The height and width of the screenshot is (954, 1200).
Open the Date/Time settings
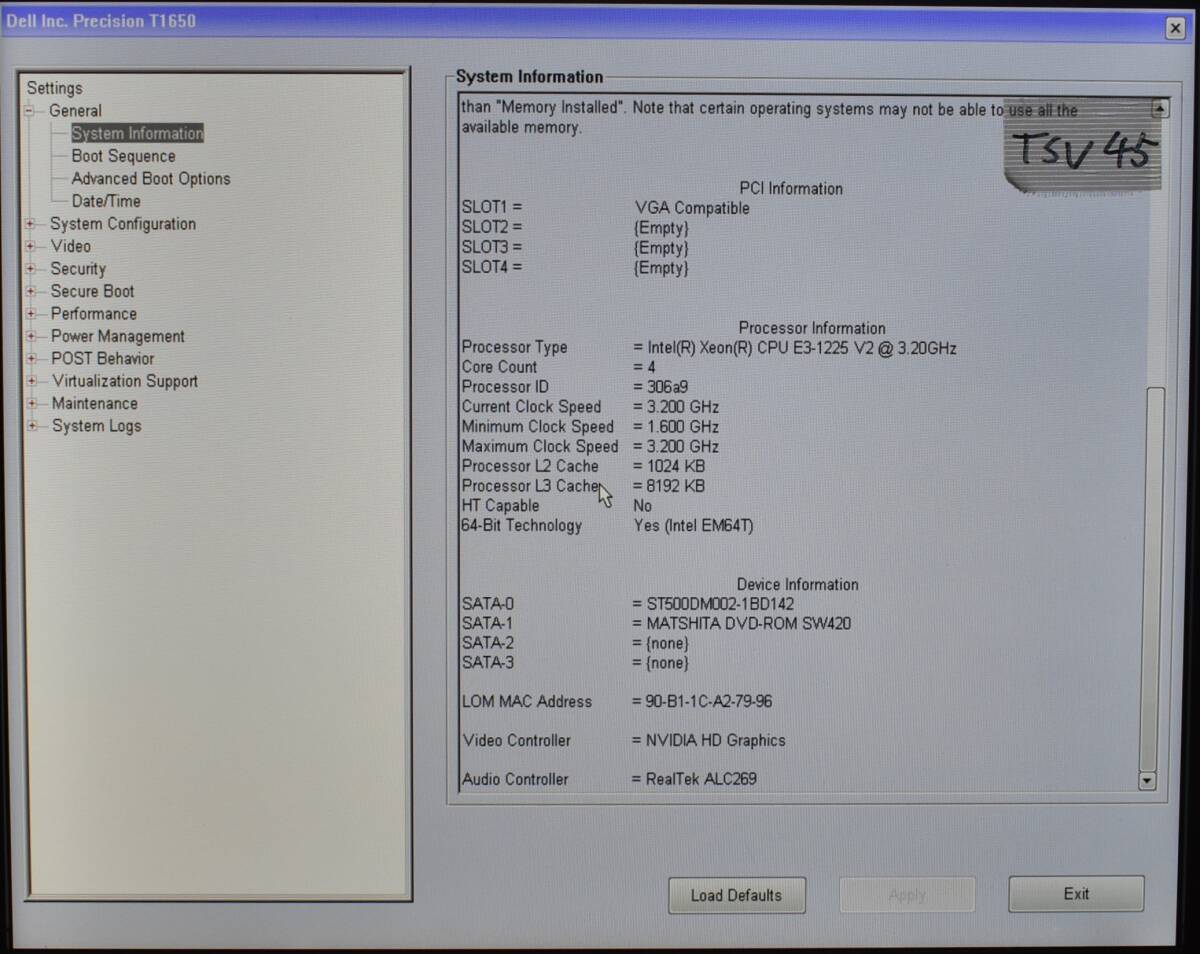106,201
